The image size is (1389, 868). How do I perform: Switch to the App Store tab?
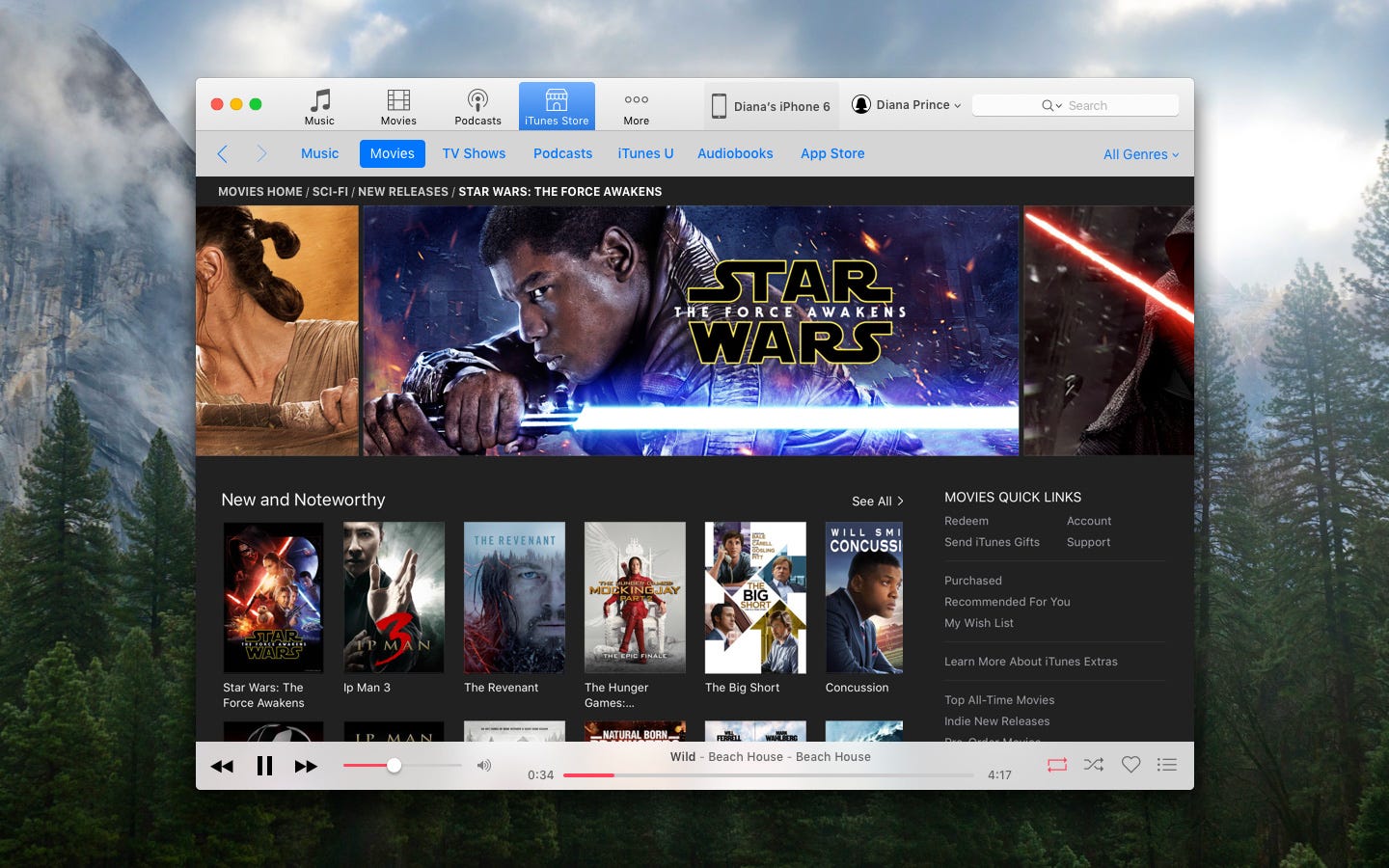(832, 153)
